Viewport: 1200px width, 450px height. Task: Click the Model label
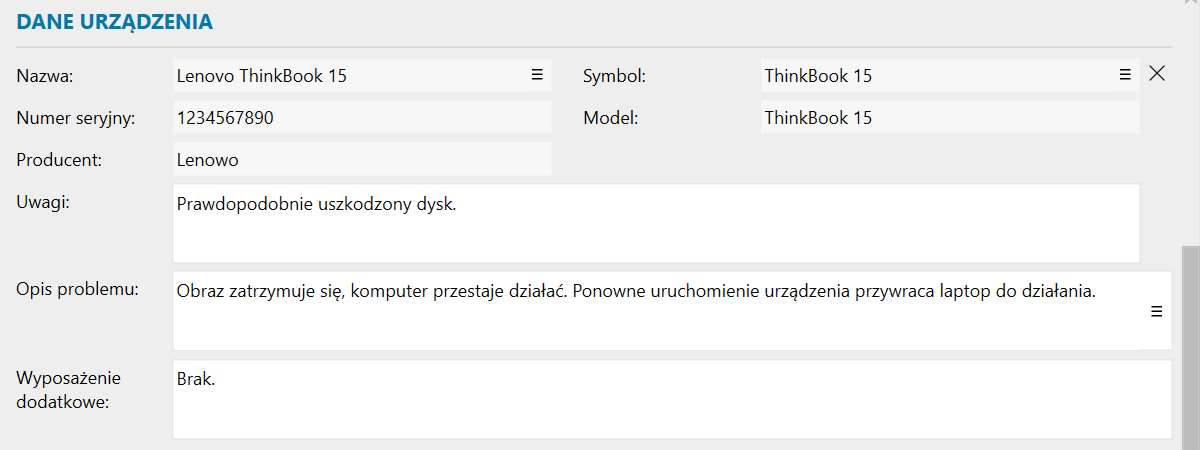(610, 118)
